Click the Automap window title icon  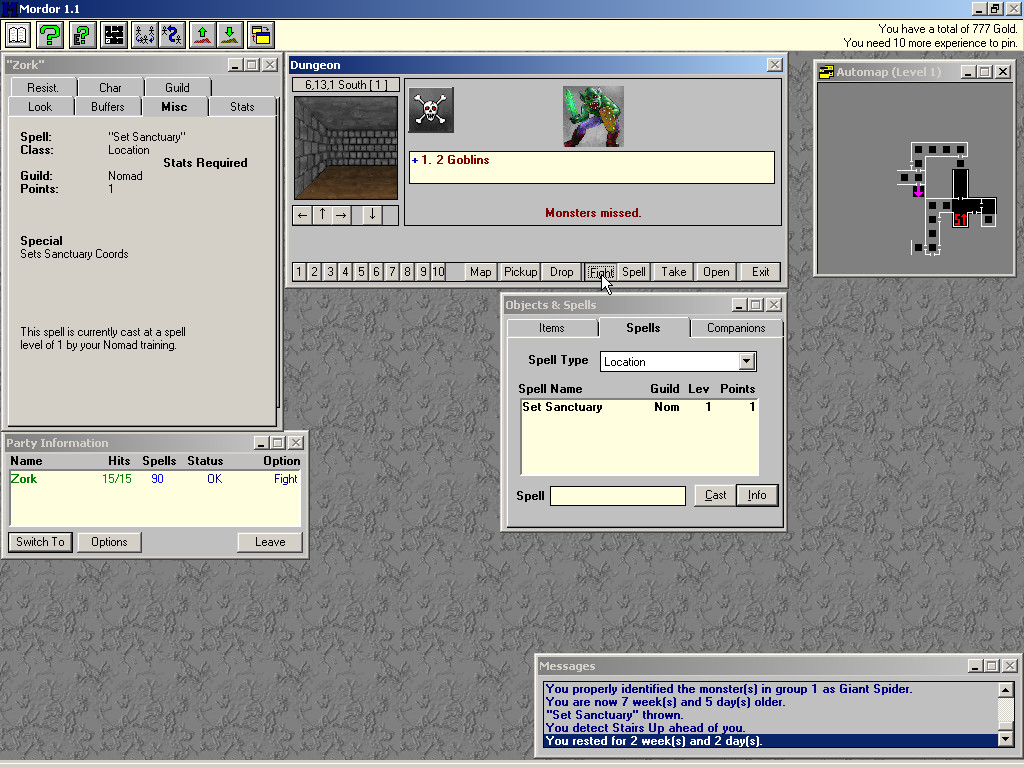pyautogui.click(x=826, y=72)
